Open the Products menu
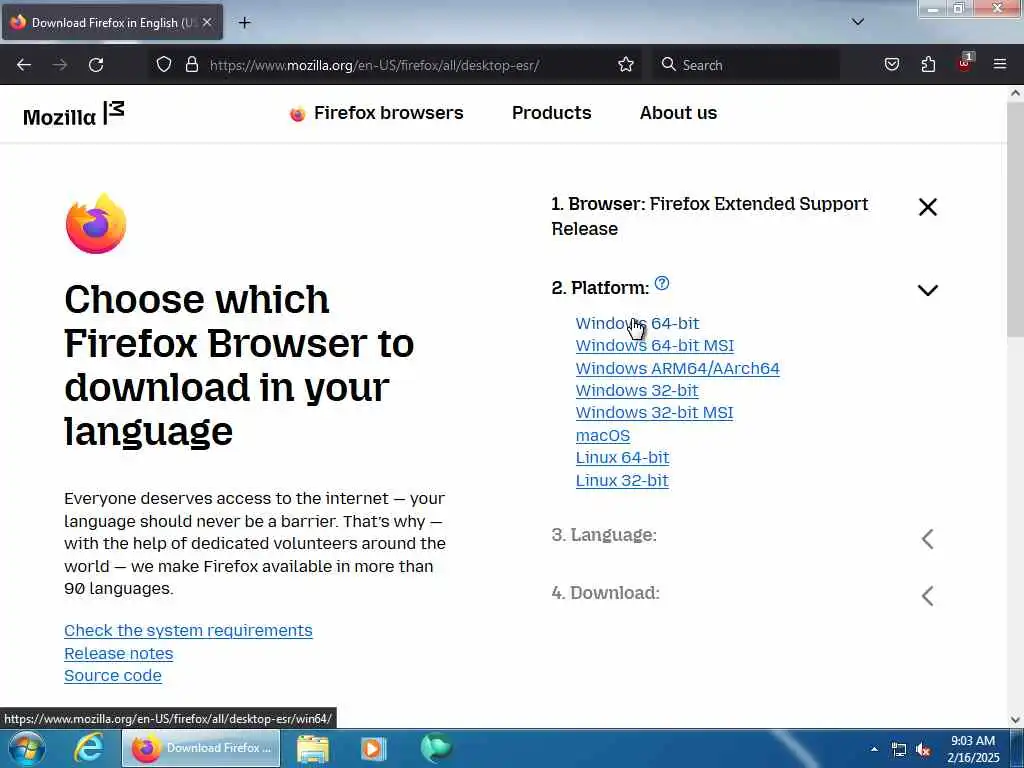Screen dimensions: 1024x768 [x=552, y=113]
